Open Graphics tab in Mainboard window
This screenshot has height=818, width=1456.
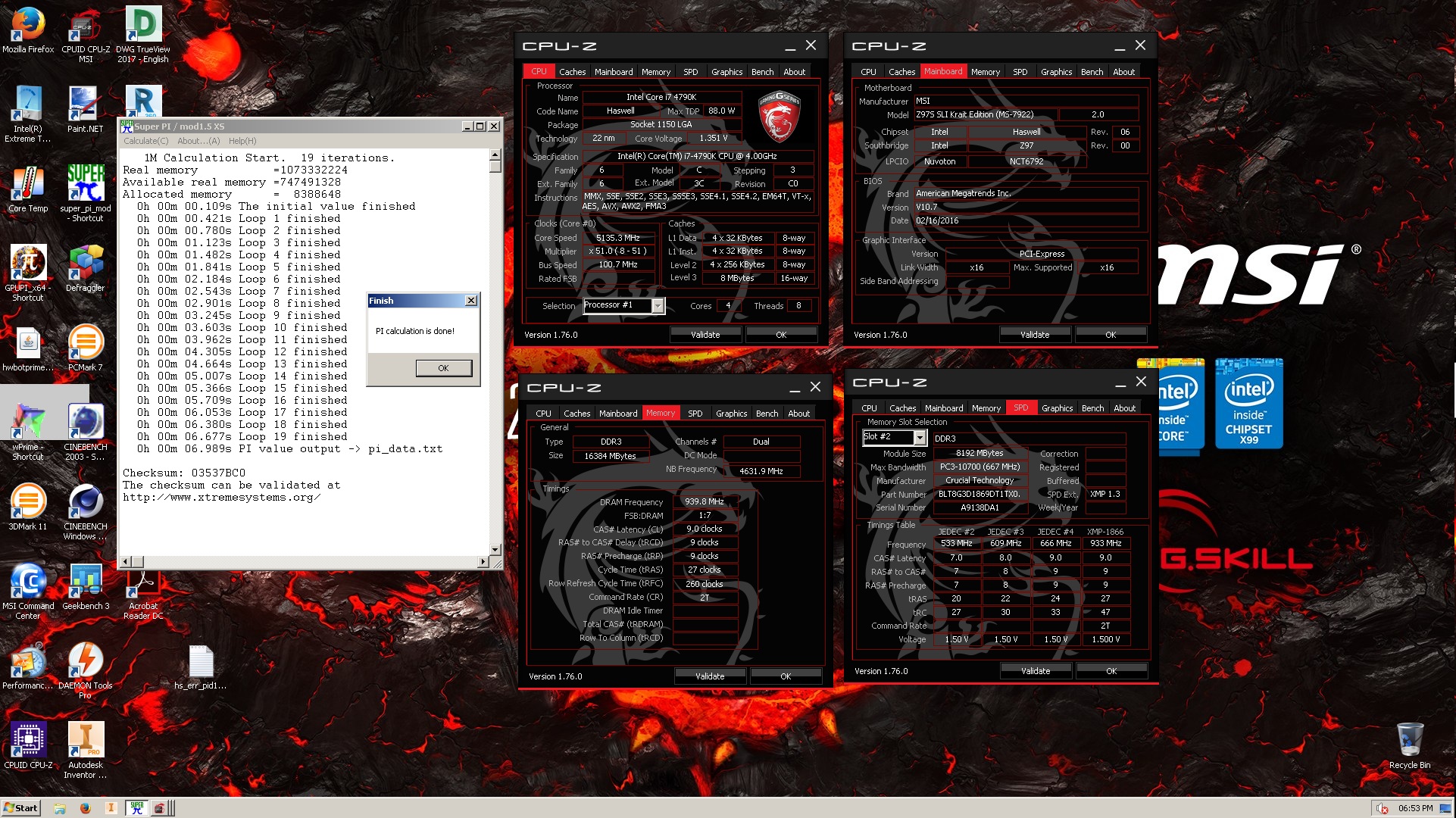tap(1056, 72)
